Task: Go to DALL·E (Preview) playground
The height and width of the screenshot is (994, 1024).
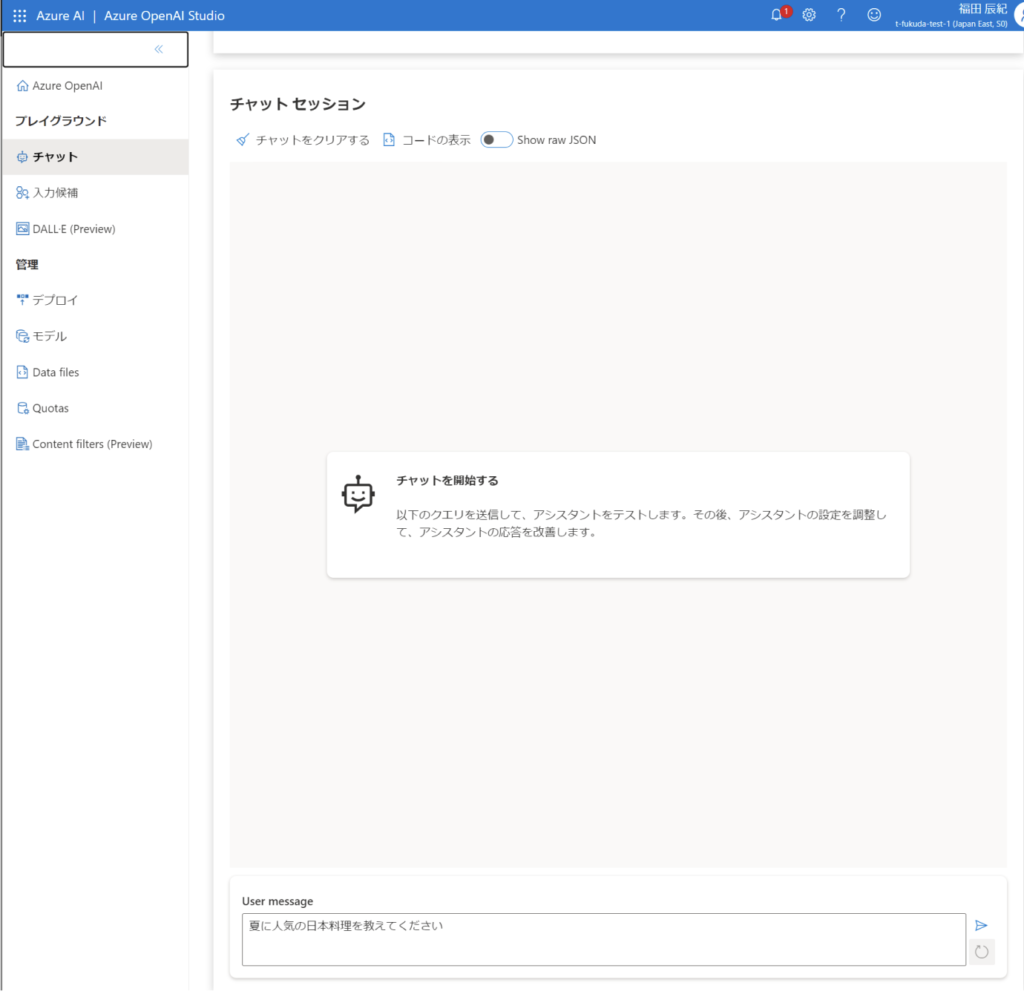Action: pos(73,229)
